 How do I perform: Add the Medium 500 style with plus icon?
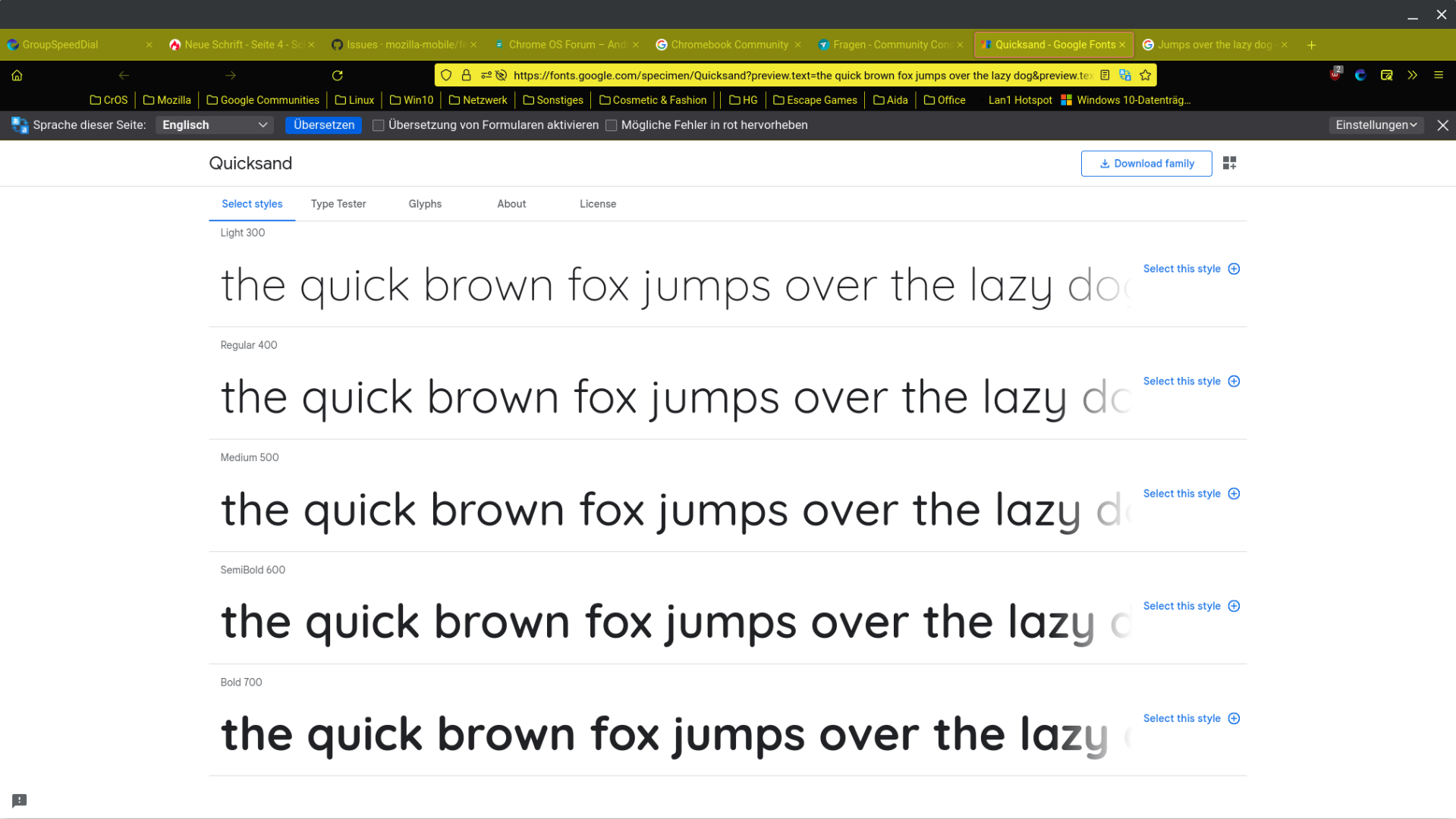tap(1234, 494)
